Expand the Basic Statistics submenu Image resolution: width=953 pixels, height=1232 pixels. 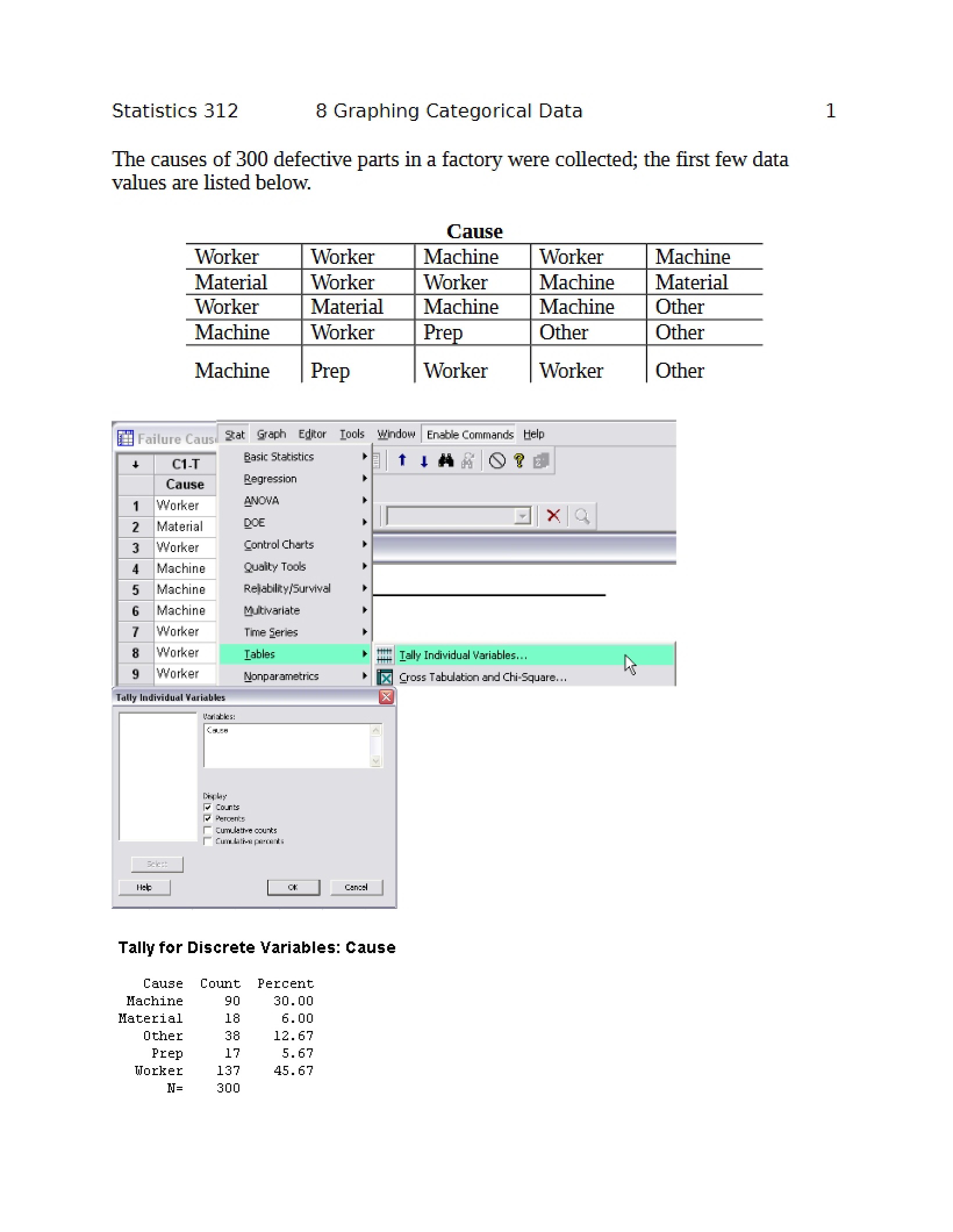pos(295,457)
